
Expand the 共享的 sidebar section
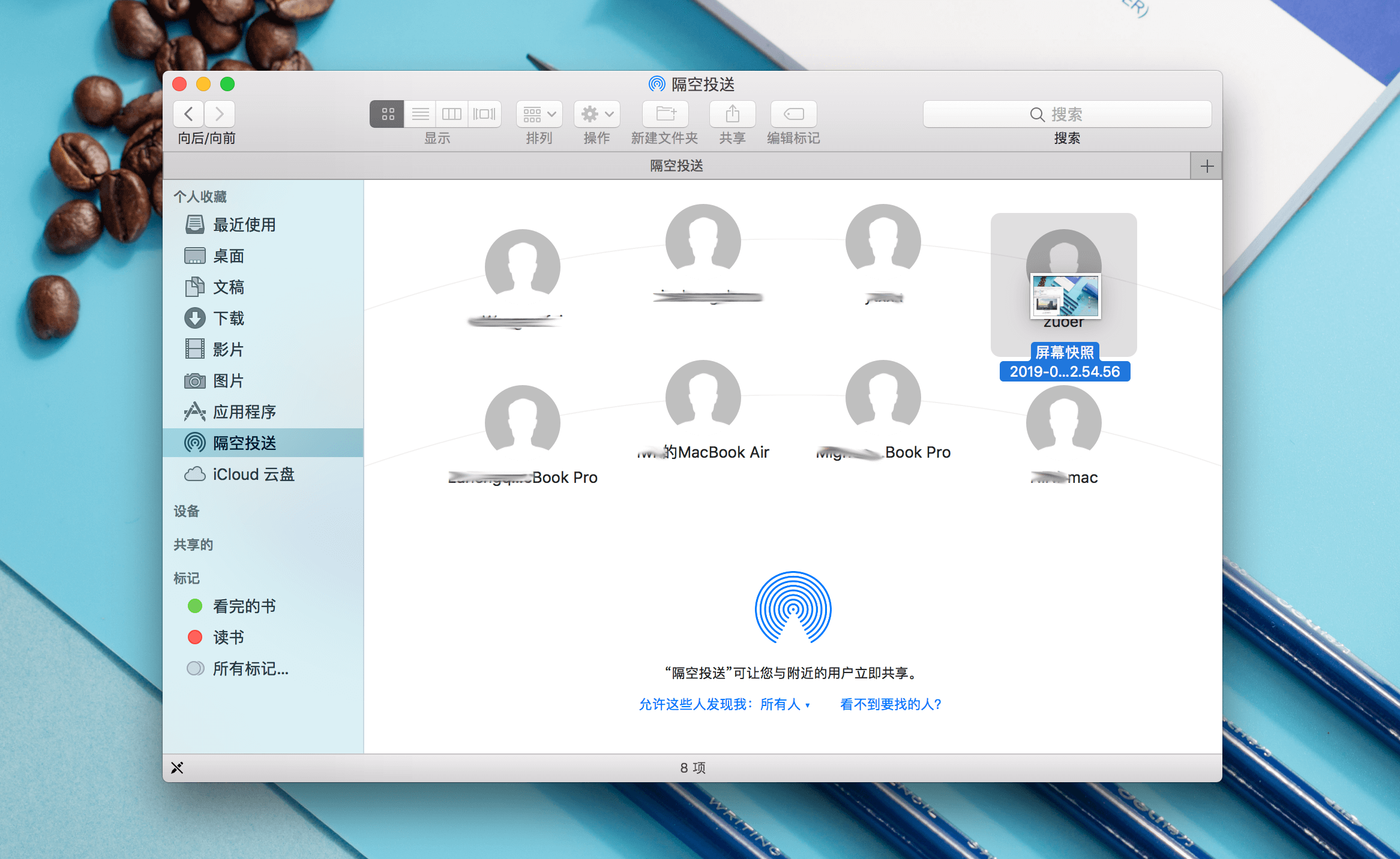tap(193, 545)
